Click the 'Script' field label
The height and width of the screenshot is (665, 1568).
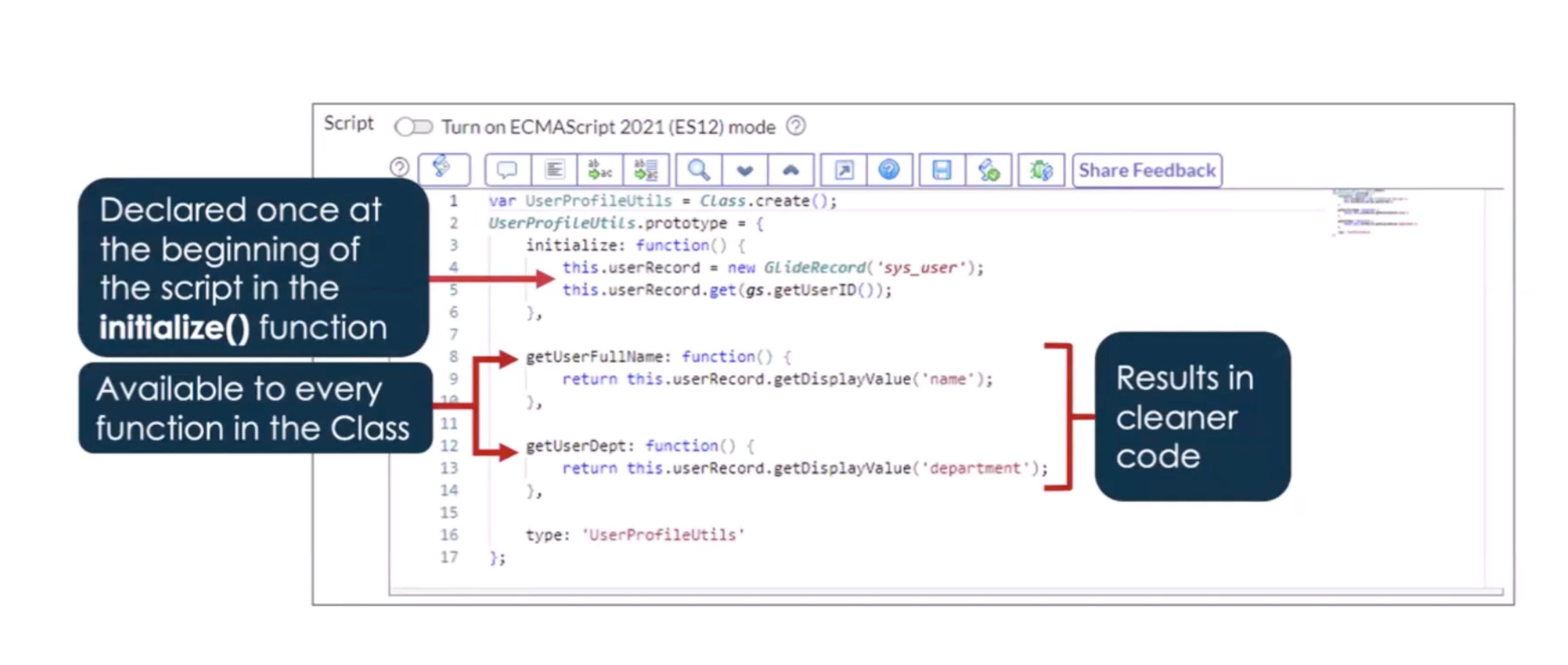tap(348, 123)
